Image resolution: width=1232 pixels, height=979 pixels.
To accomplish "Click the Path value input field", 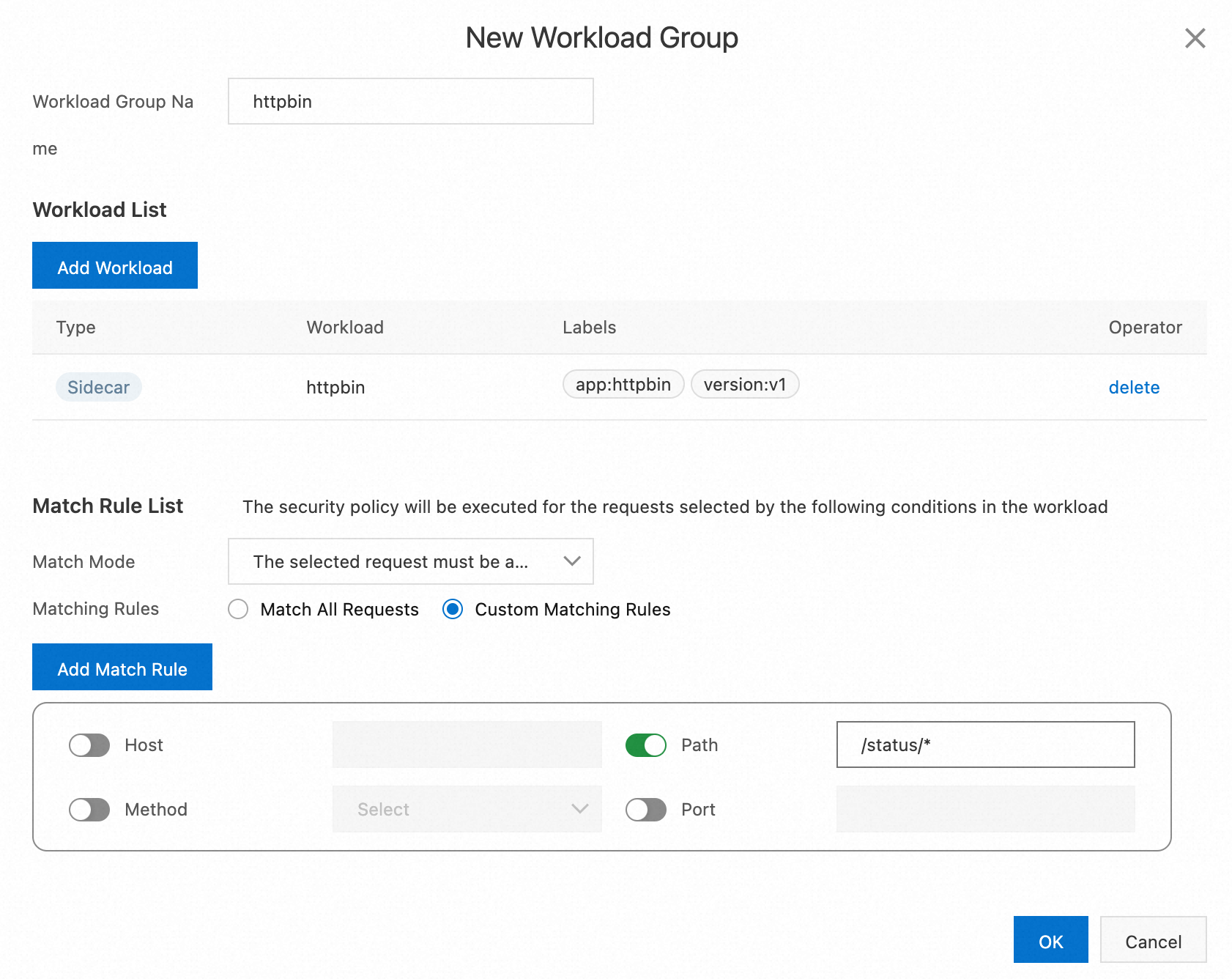I will coord(985,745).
